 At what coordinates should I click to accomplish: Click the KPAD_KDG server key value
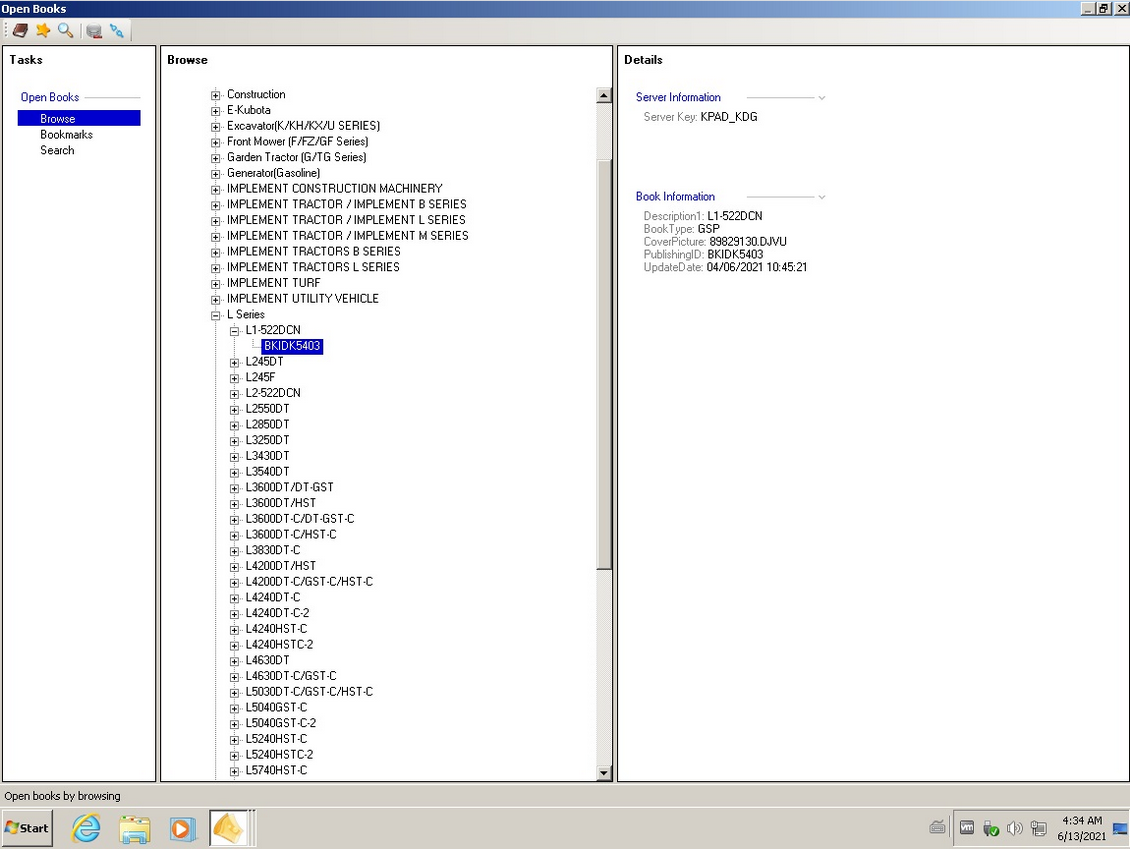[x=729, y=117]
